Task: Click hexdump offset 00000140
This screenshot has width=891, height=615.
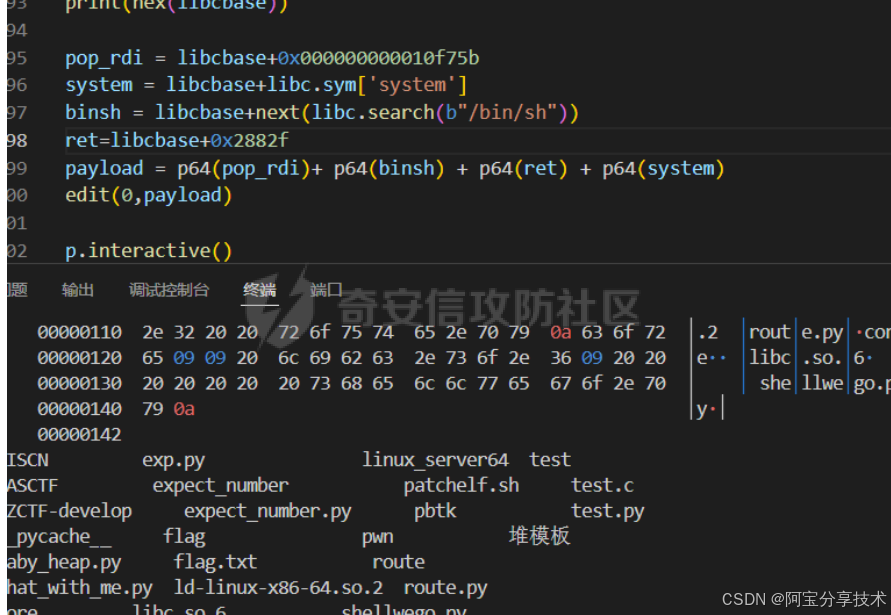Action: [x=80, y=409]
